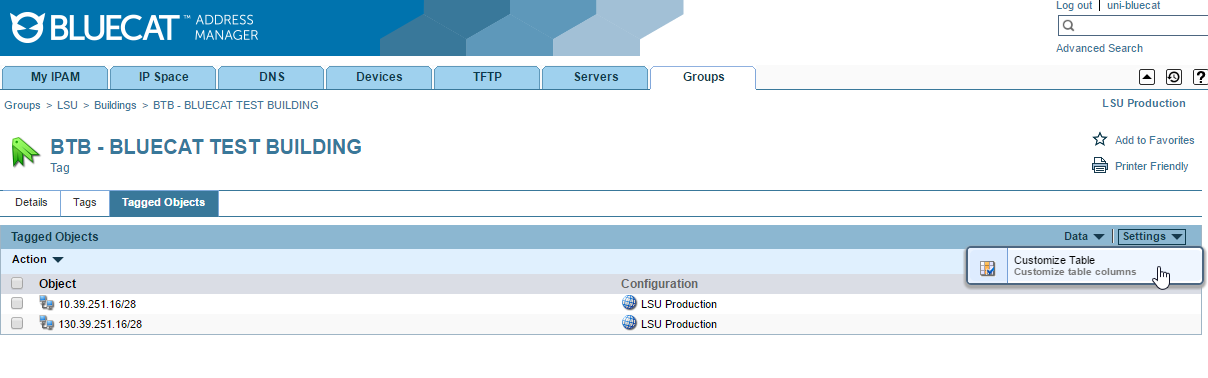Click the green tag icon beside title
Screen dimensions: 1208x378
coord(25,153)
